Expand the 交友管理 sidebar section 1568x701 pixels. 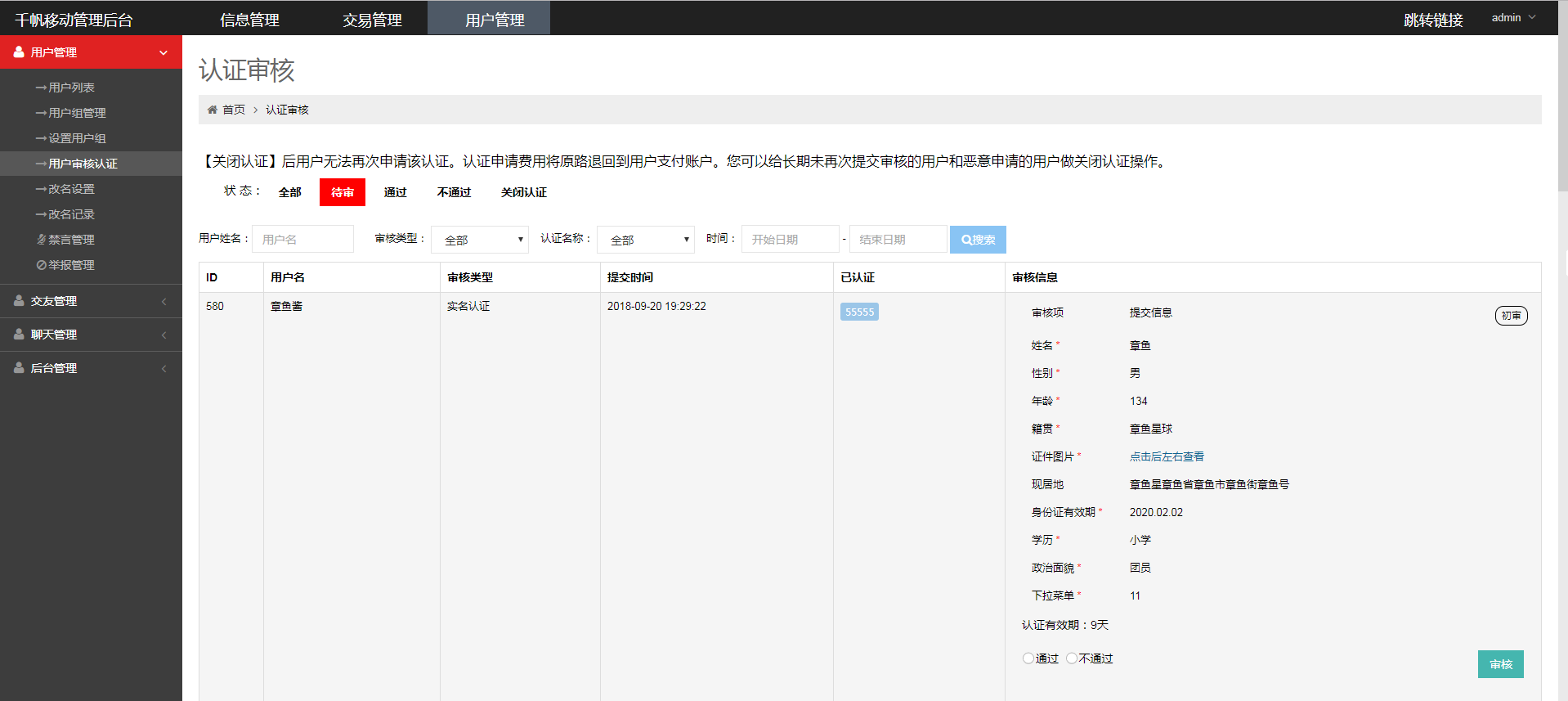(x=91, y=301)
